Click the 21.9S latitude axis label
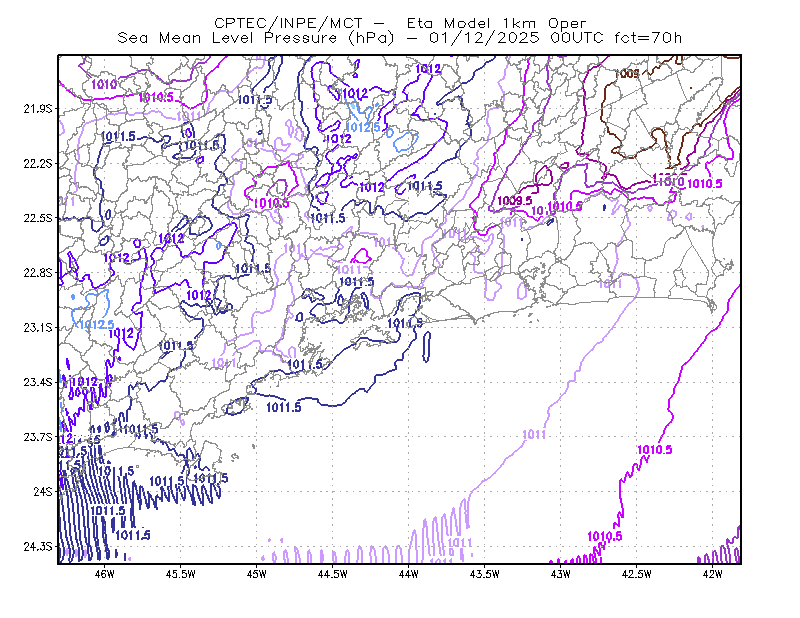The height and width of the screenshot is (618, 800). pos(38,109)
